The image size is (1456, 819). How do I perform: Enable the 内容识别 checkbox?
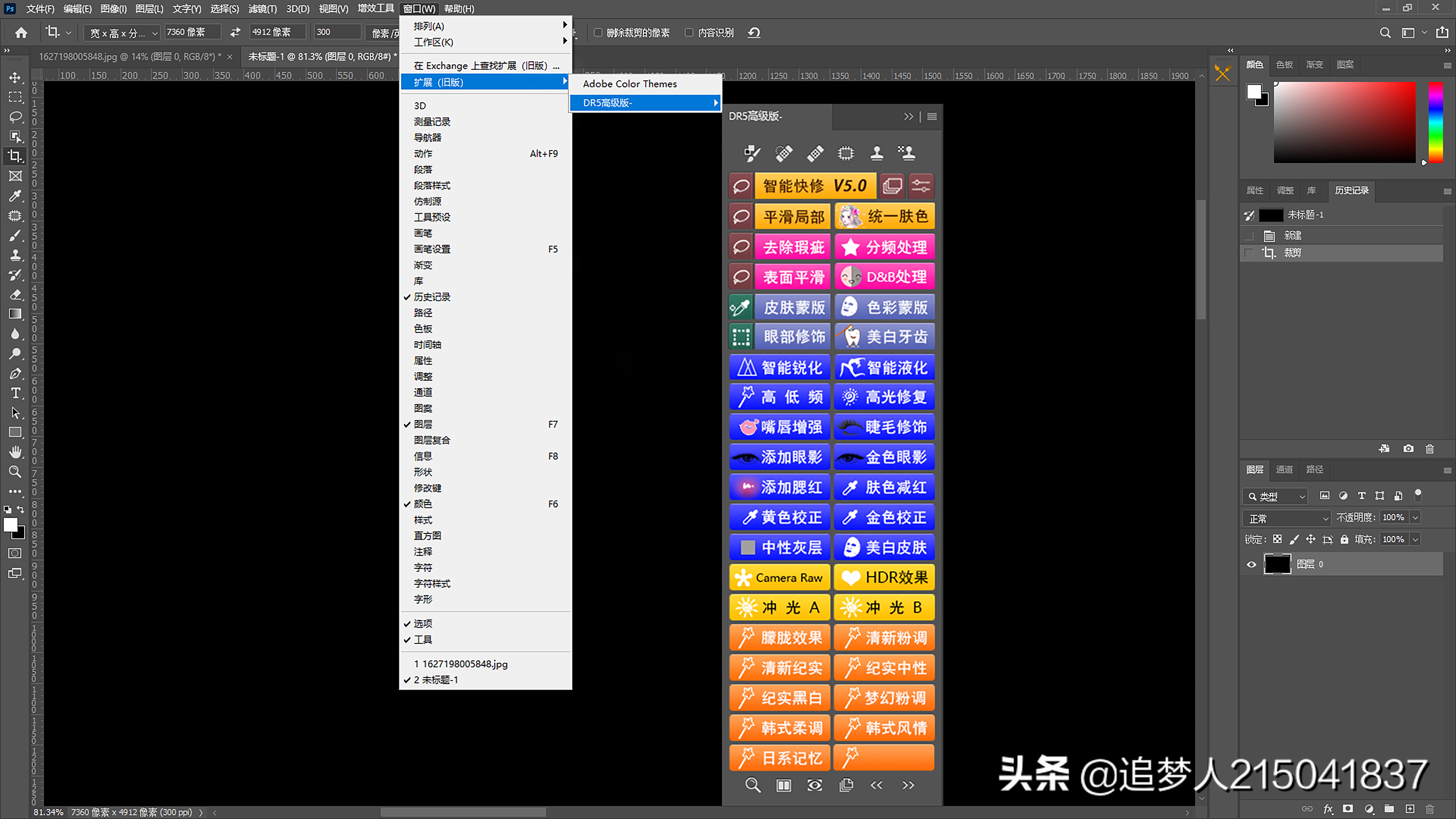689,32
